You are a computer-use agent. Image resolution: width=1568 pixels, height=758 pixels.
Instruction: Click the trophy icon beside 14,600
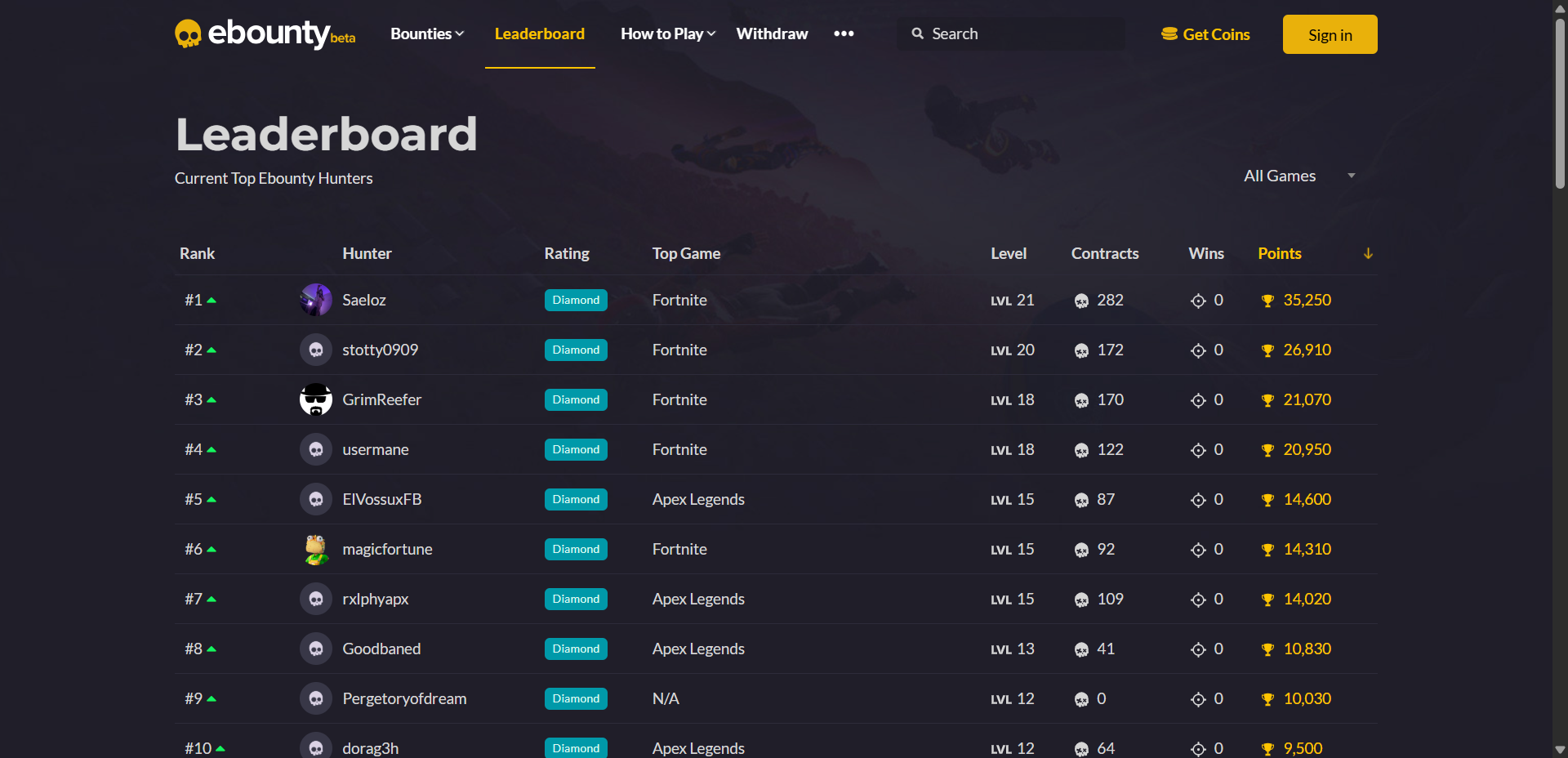pos(1267,500)
